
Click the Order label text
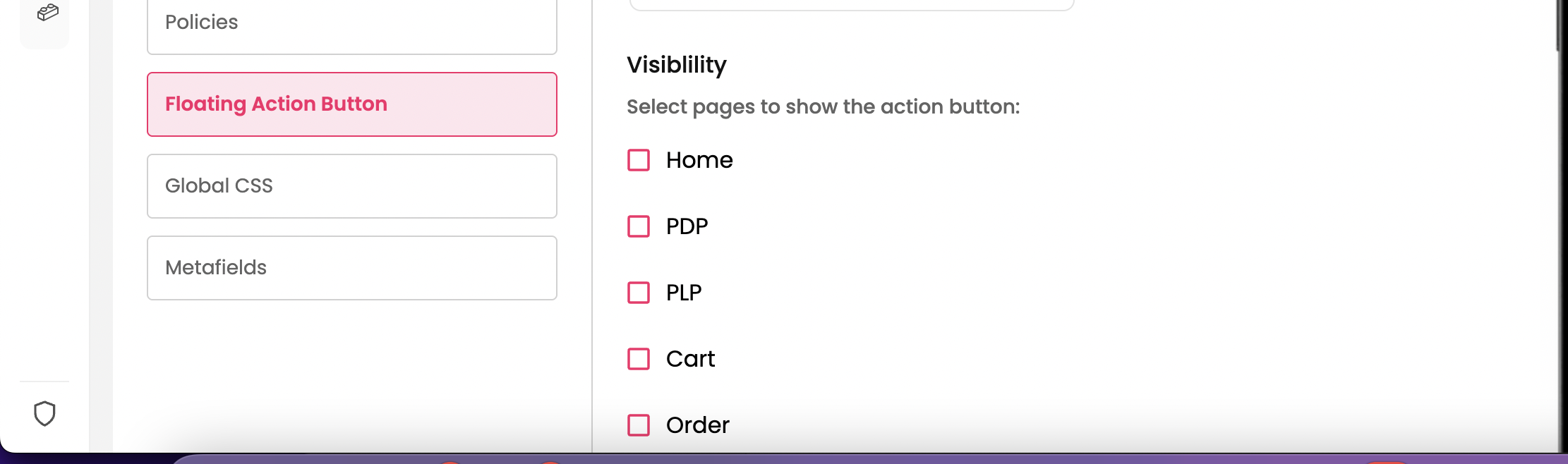click(x=697, y=425)
